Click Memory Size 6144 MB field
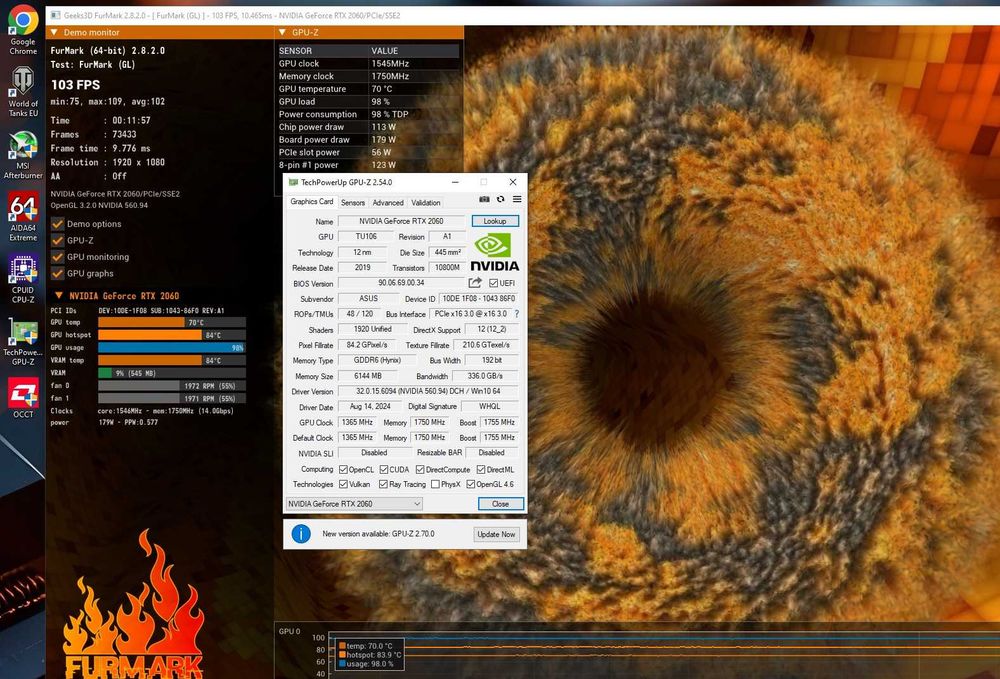This screenshot has width=1000, height=679. [368, 376]
